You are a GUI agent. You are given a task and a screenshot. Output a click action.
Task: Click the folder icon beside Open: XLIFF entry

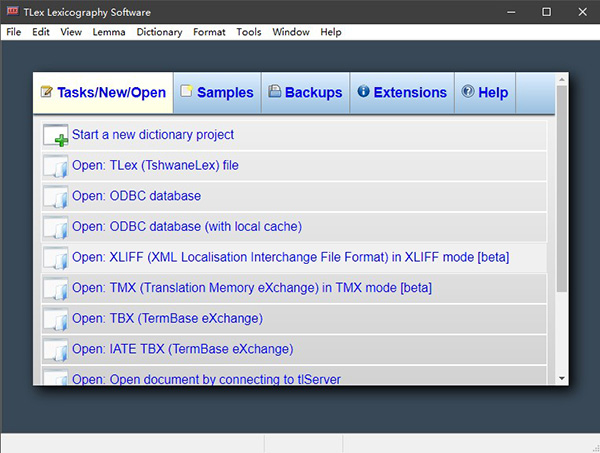pyautogui.click(x=55, y=258)
